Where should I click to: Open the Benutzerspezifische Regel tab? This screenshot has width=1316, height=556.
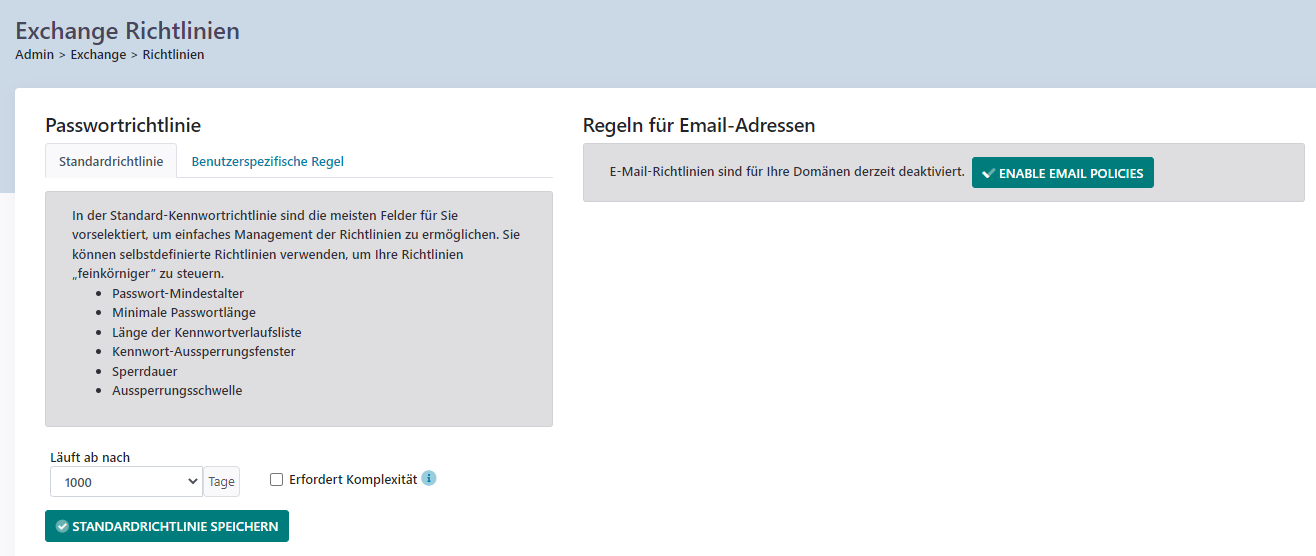tap(268, 161)
